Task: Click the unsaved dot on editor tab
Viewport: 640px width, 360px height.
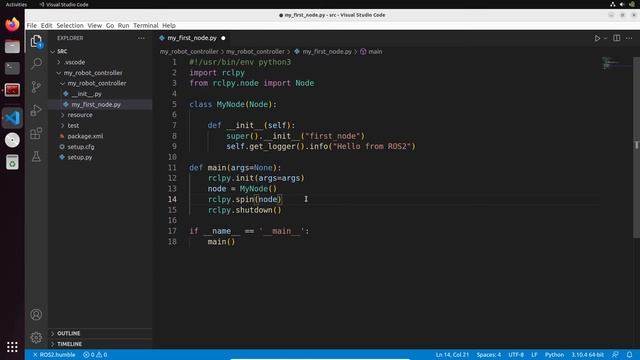Action: 223,38
